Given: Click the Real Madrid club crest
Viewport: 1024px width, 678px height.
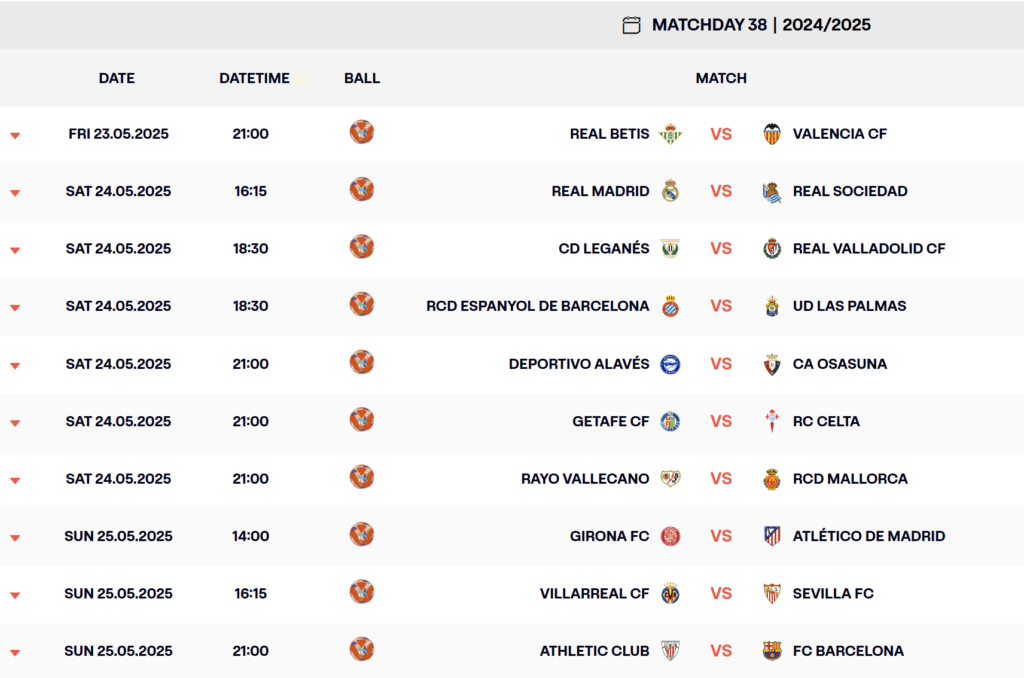Looking at the screenshot, I should coord(670,191).
